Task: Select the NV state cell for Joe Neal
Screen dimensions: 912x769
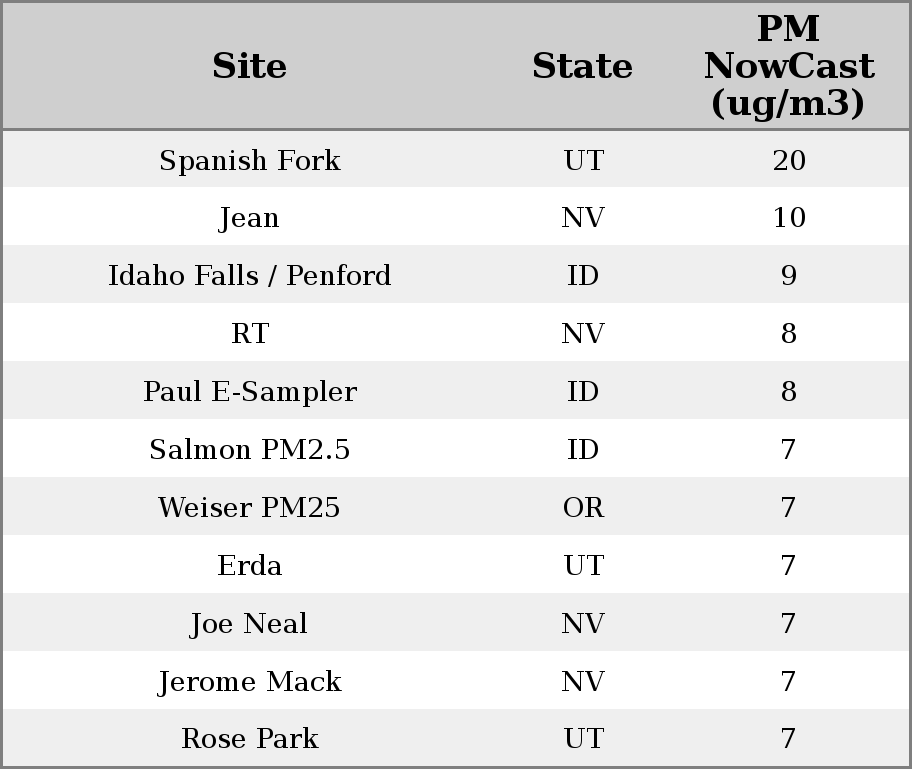Action: click(x=583, y=624)
